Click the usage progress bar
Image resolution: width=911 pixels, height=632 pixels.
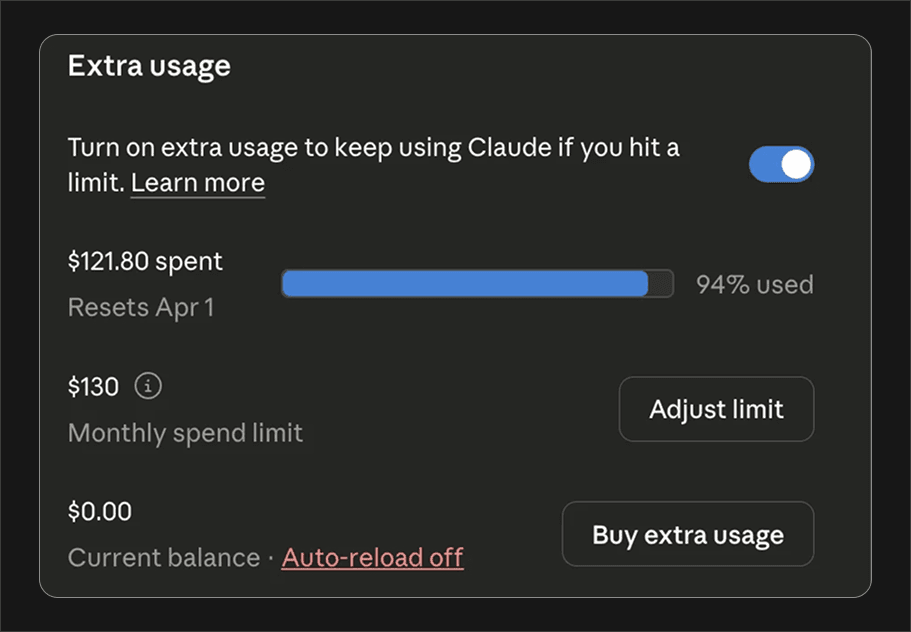point(477,284)
